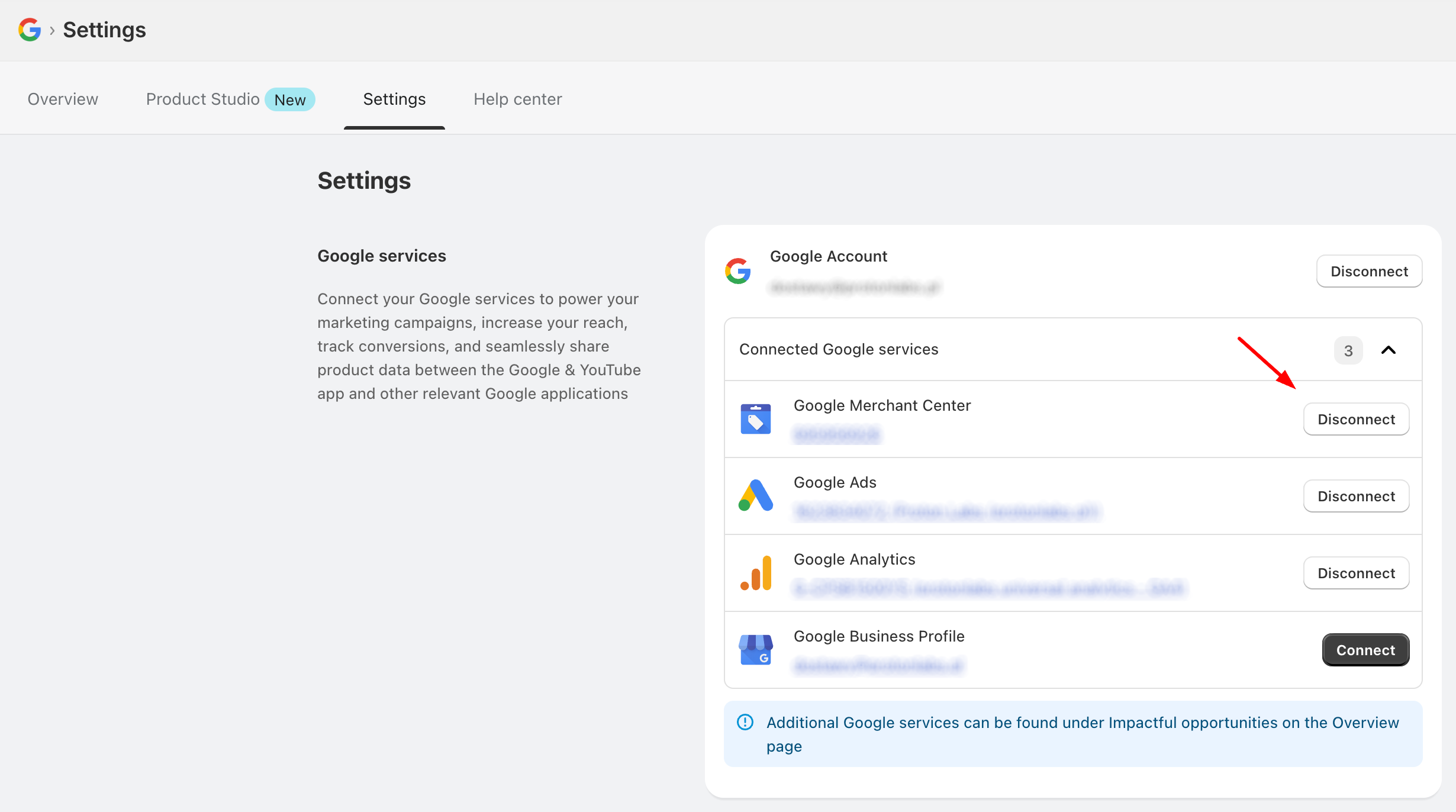Collapse the Connected Google services section
The image size is (1456, 812).
pyautogui.click(x=1389, y=350)
